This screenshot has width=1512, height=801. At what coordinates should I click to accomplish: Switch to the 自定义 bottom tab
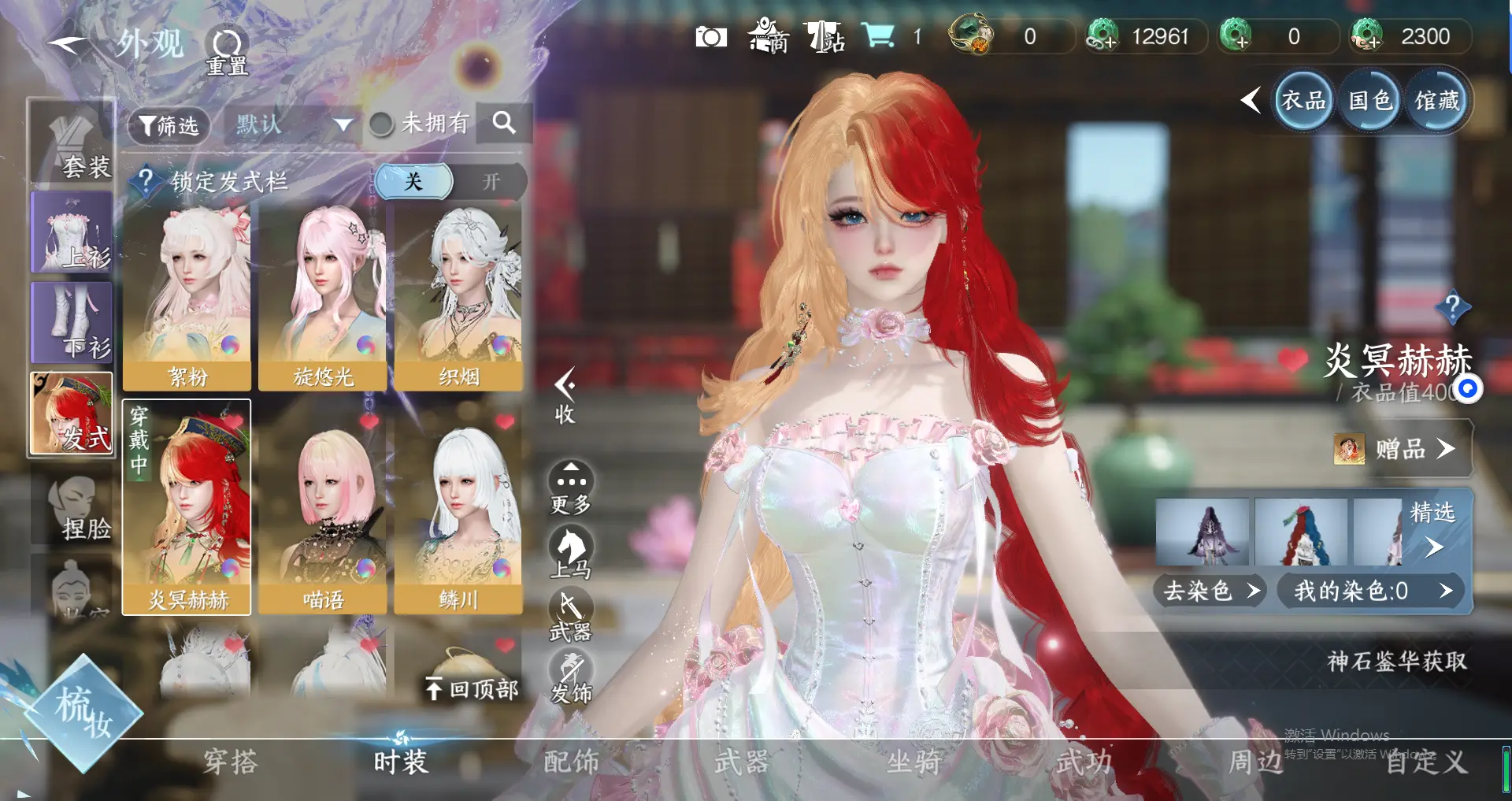[1426, 762]
